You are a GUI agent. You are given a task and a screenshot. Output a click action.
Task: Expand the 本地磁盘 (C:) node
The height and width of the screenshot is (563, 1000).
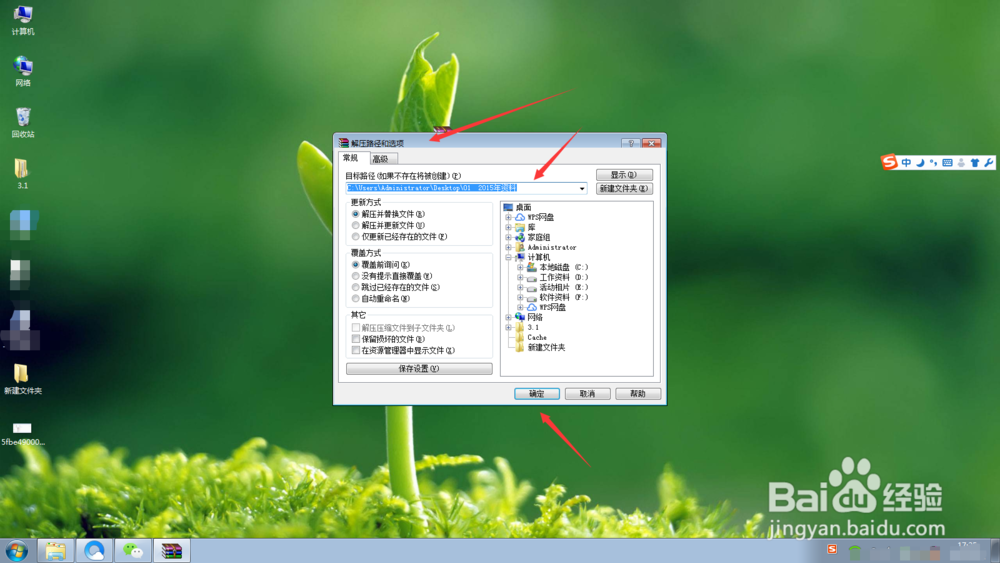[x=520, y=267]
